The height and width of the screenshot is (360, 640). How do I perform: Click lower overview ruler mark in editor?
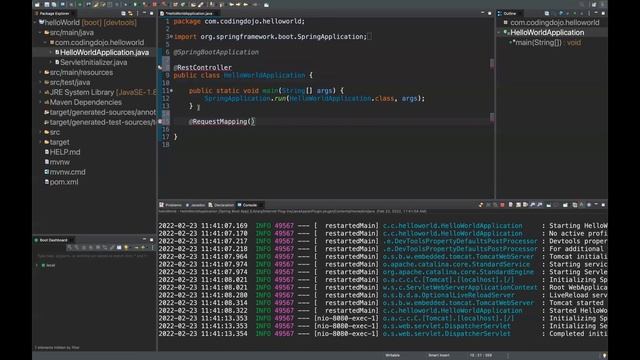[x=492, y=118]
